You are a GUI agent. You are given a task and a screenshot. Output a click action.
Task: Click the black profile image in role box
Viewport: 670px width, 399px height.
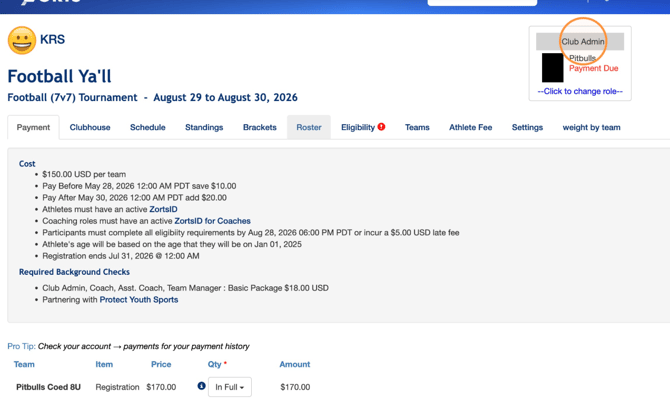pyautogui.click(x=552, y=67)
